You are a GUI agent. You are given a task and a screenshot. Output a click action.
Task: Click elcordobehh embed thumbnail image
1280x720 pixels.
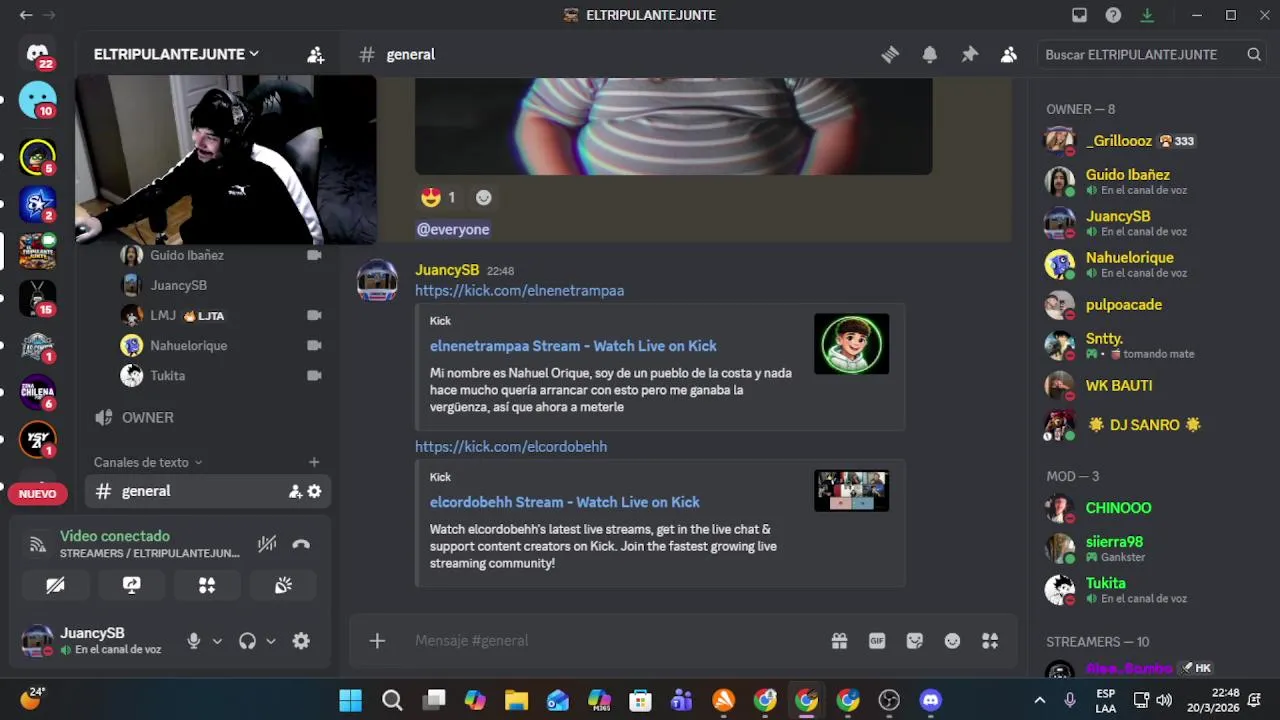coord(851,491)
